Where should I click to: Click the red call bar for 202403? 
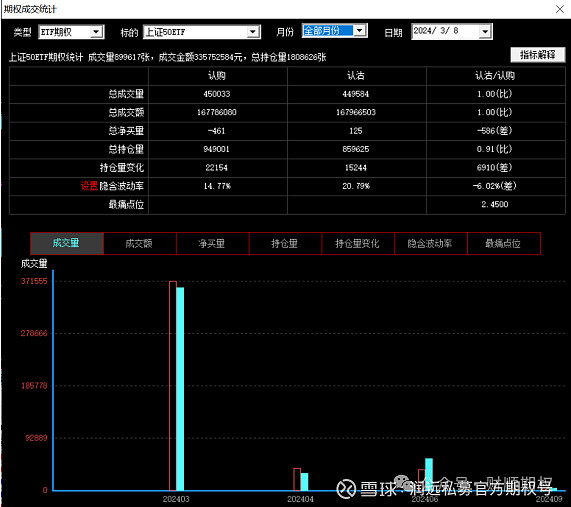point(173,386)
